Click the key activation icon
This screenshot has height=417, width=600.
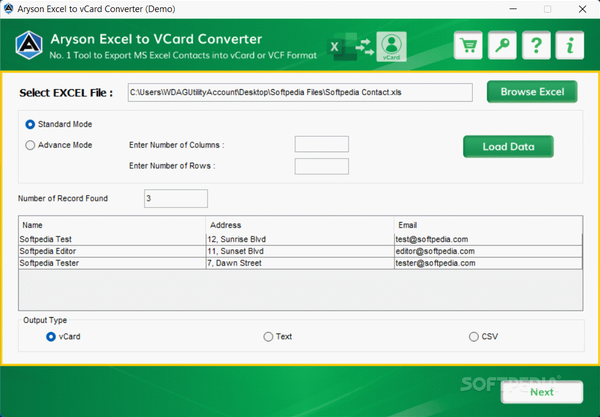[502, 46]
